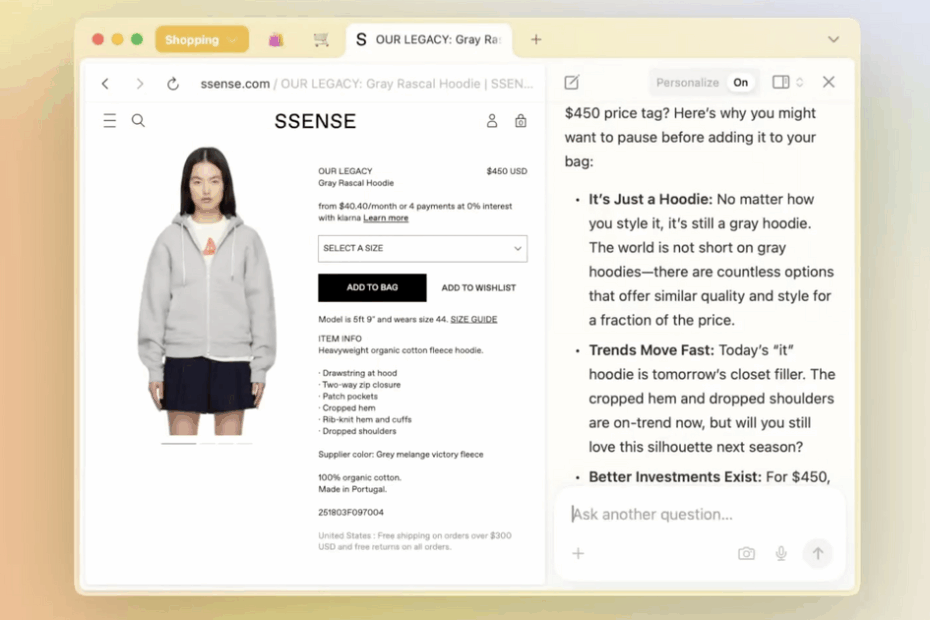Click the OUR LEGACY brand name

click(x=345, y=171)
